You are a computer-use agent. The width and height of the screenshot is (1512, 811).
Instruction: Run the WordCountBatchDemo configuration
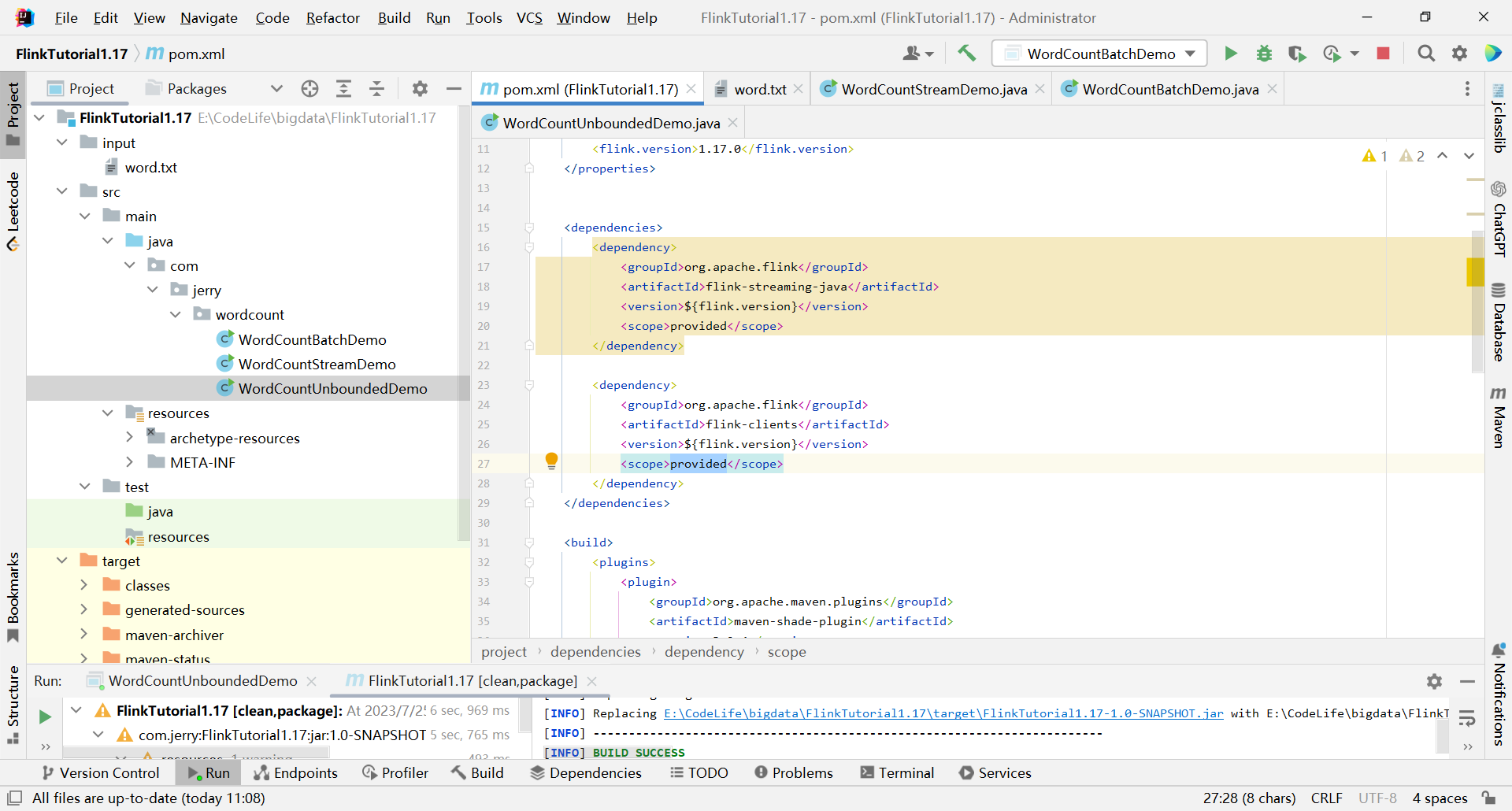[x=1231, y=54]
